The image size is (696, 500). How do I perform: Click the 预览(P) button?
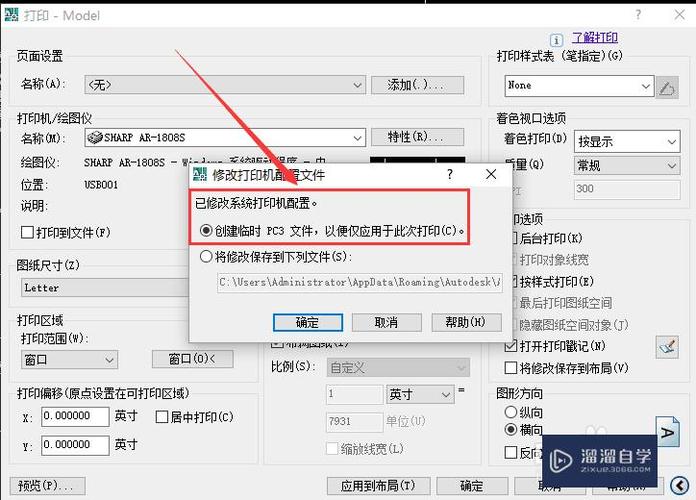pos(47,486)
